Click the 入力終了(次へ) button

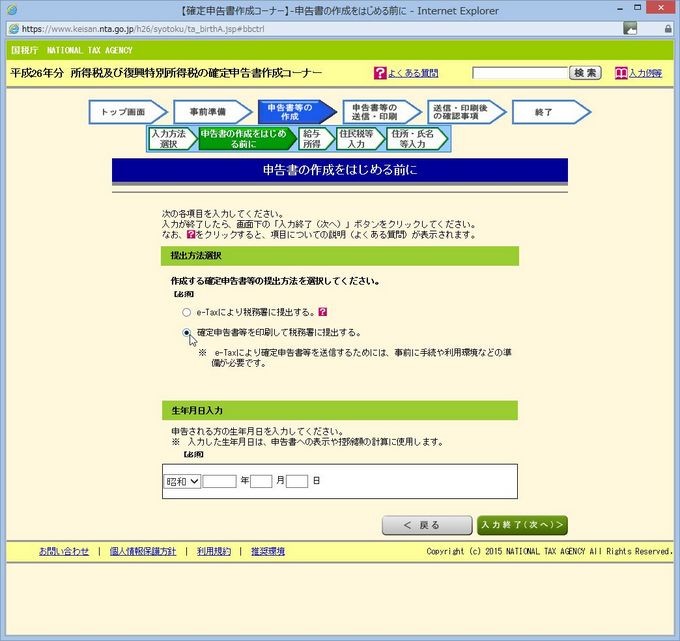click(522, 525)
